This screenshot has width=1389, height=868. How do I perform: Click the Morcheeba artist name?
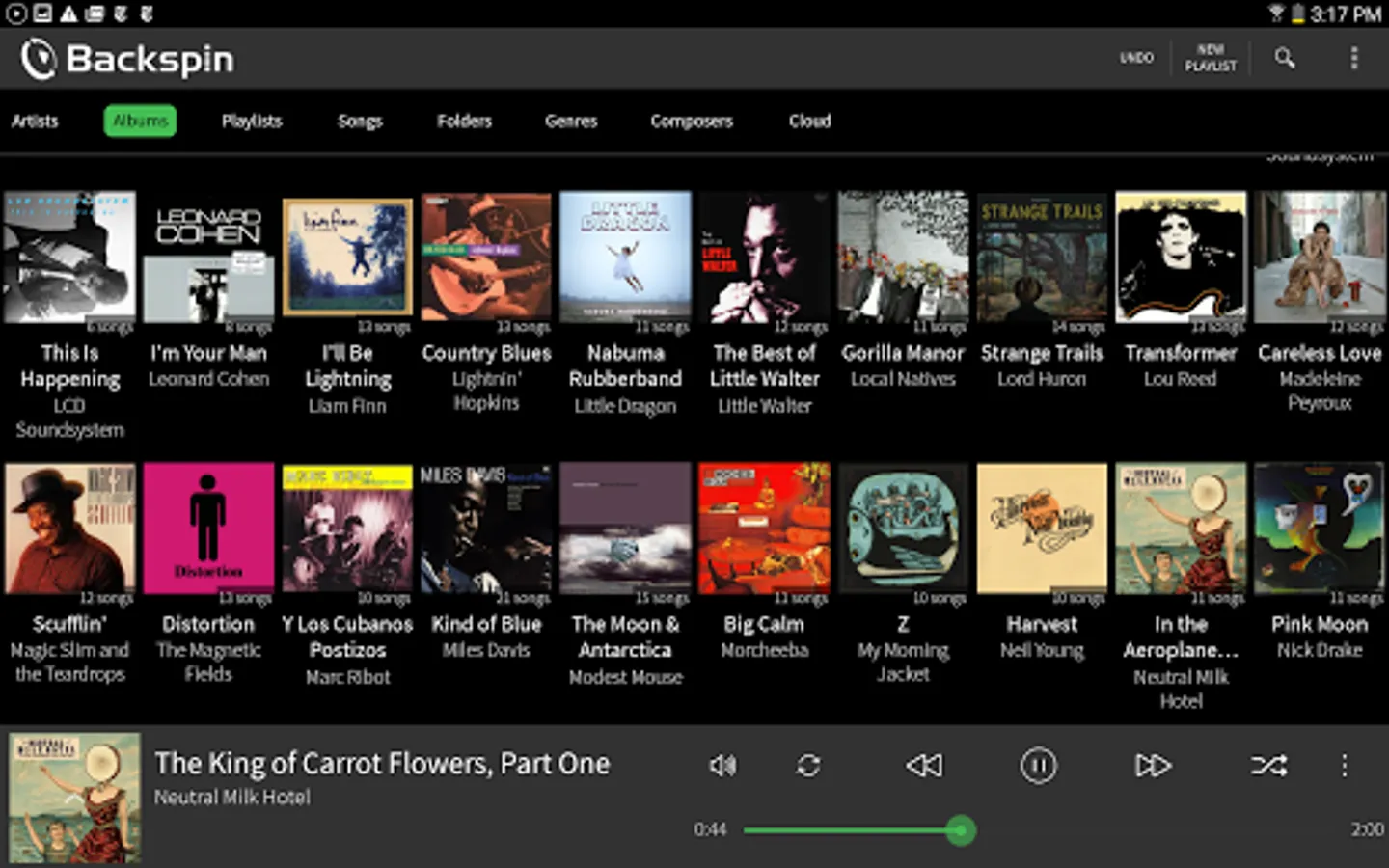pos(764,650)
